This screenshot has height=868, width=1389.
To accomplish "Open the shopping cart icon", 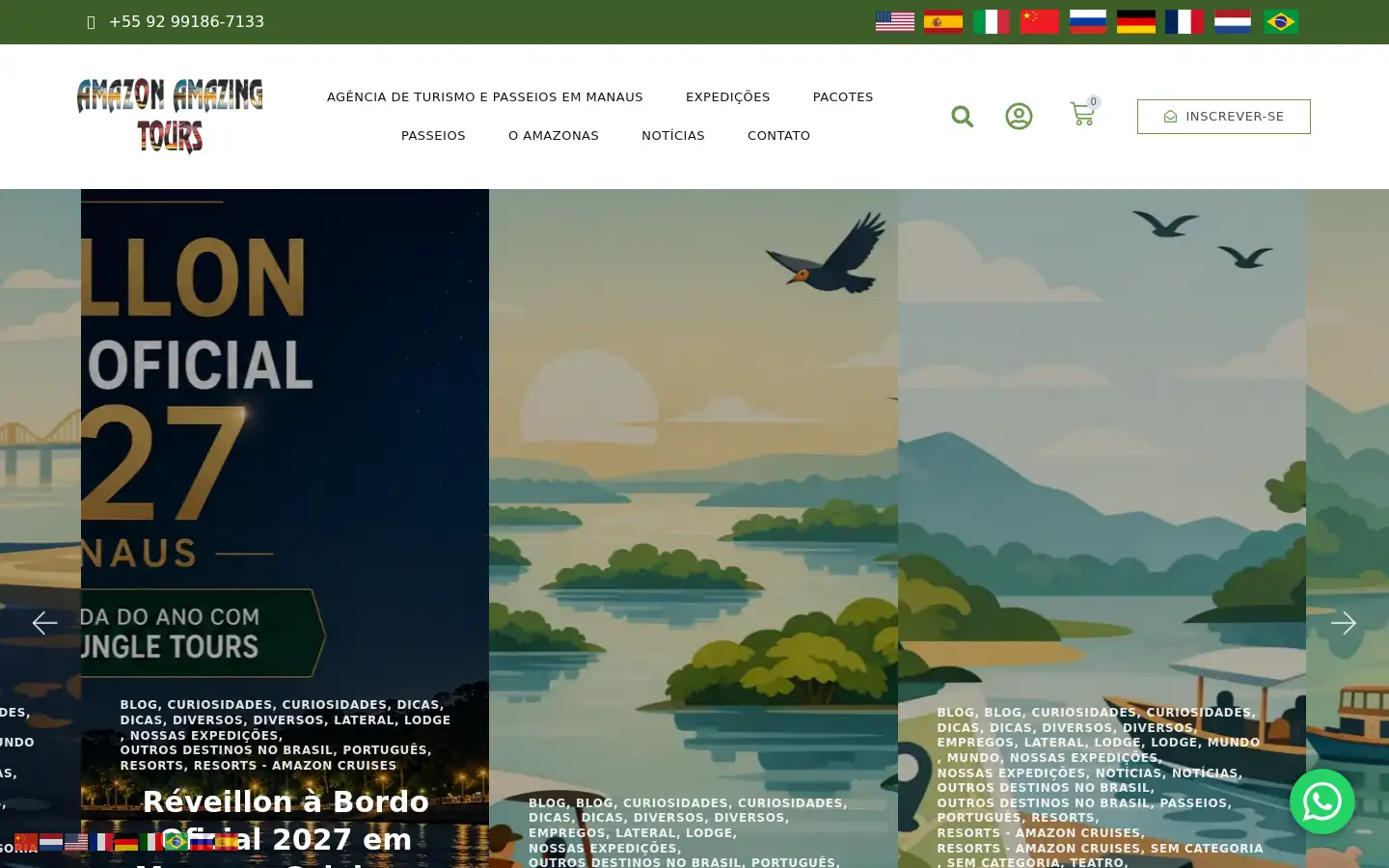I will (1082, 115).
